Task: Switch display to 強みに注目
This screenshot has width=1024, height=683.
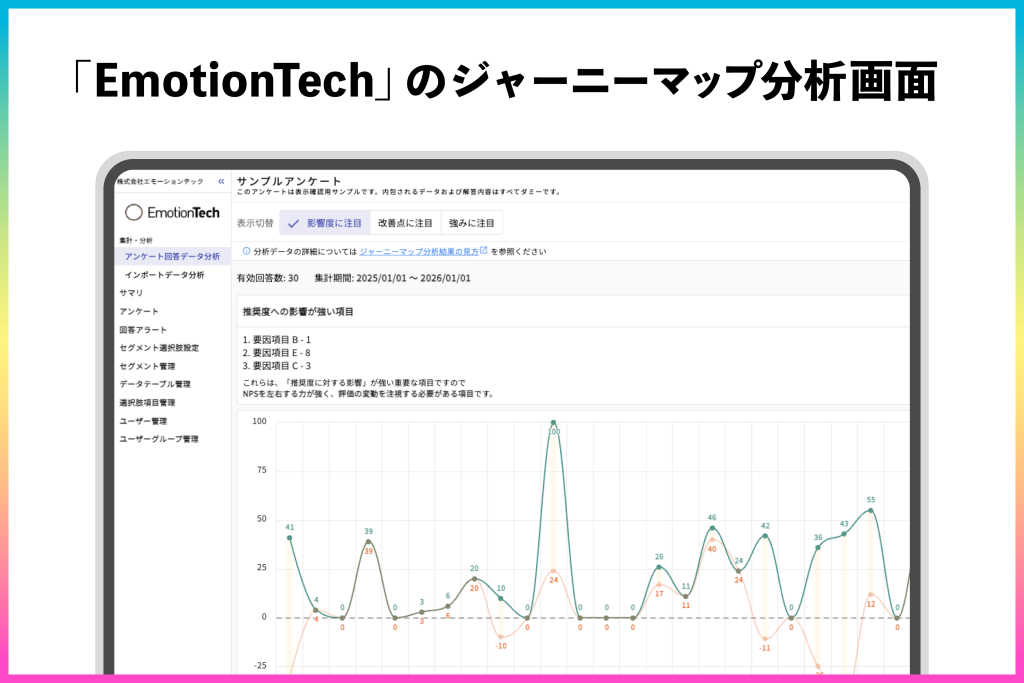Action: point(471,223)
